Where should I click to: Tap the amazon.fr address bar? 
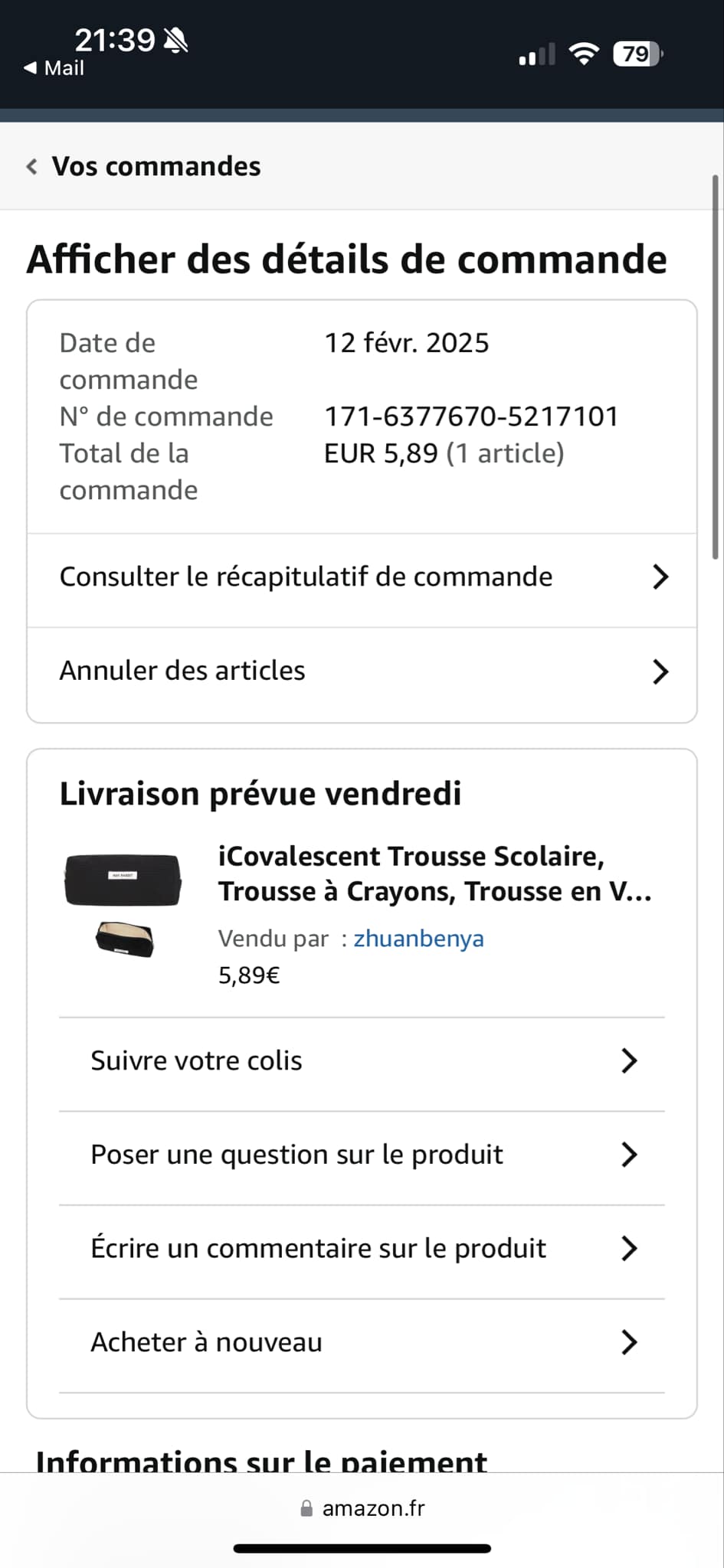click(373, 1508)
